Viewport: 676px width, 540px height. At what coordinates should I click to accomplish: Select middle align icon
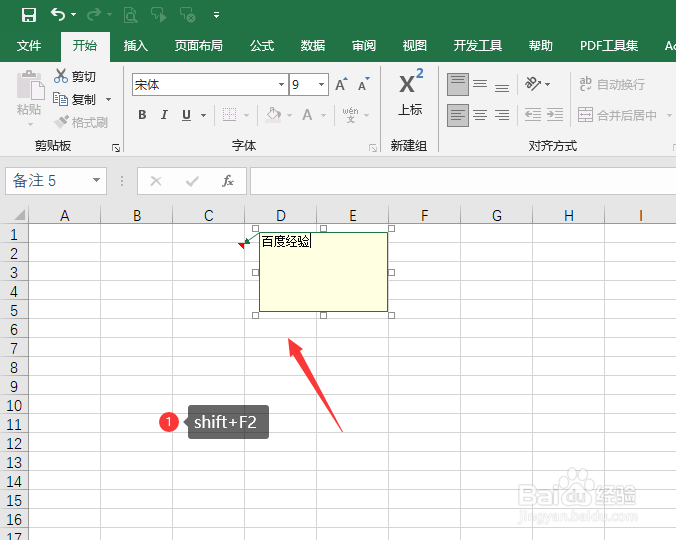(480, 84)
